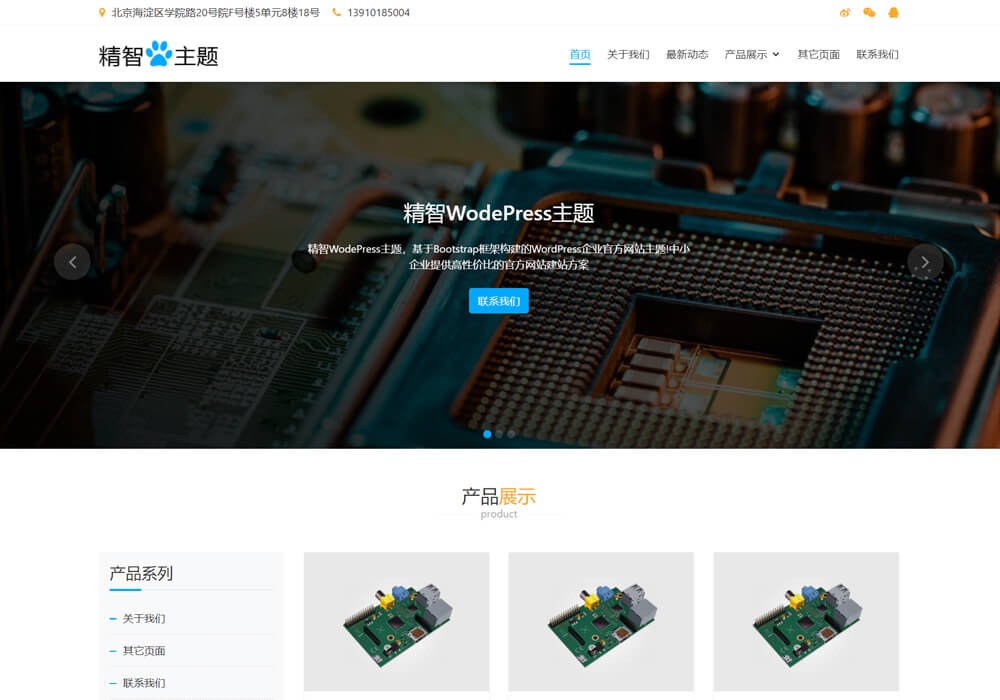Open 其它页面 in the product sidebar
The width and height of the screenshot is (1000, 700).
point(144,651)
